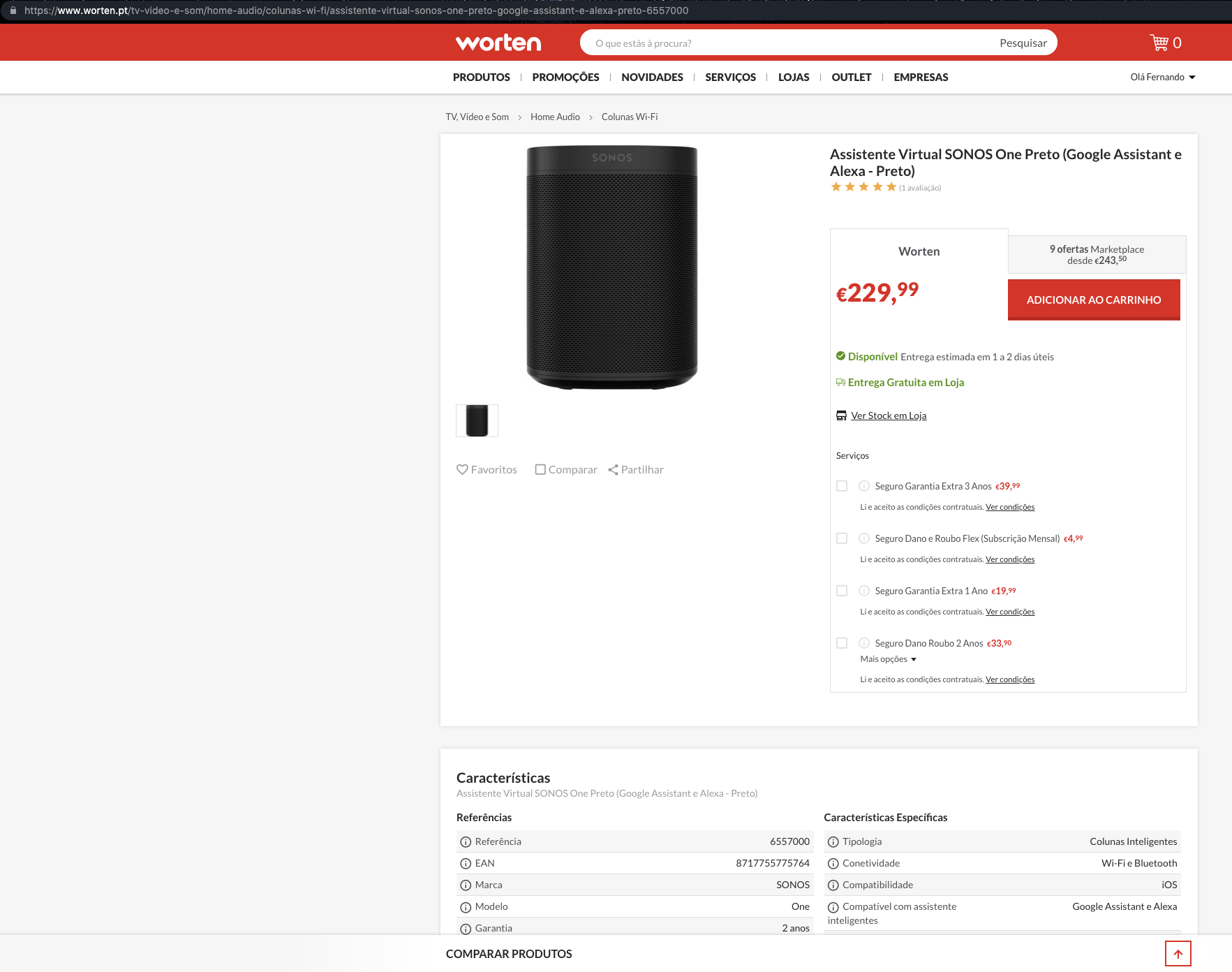Open Ver condições for Dano Roubo 2 Anos
This screenshot has height=972, width=1232.
coord(1010,679)
